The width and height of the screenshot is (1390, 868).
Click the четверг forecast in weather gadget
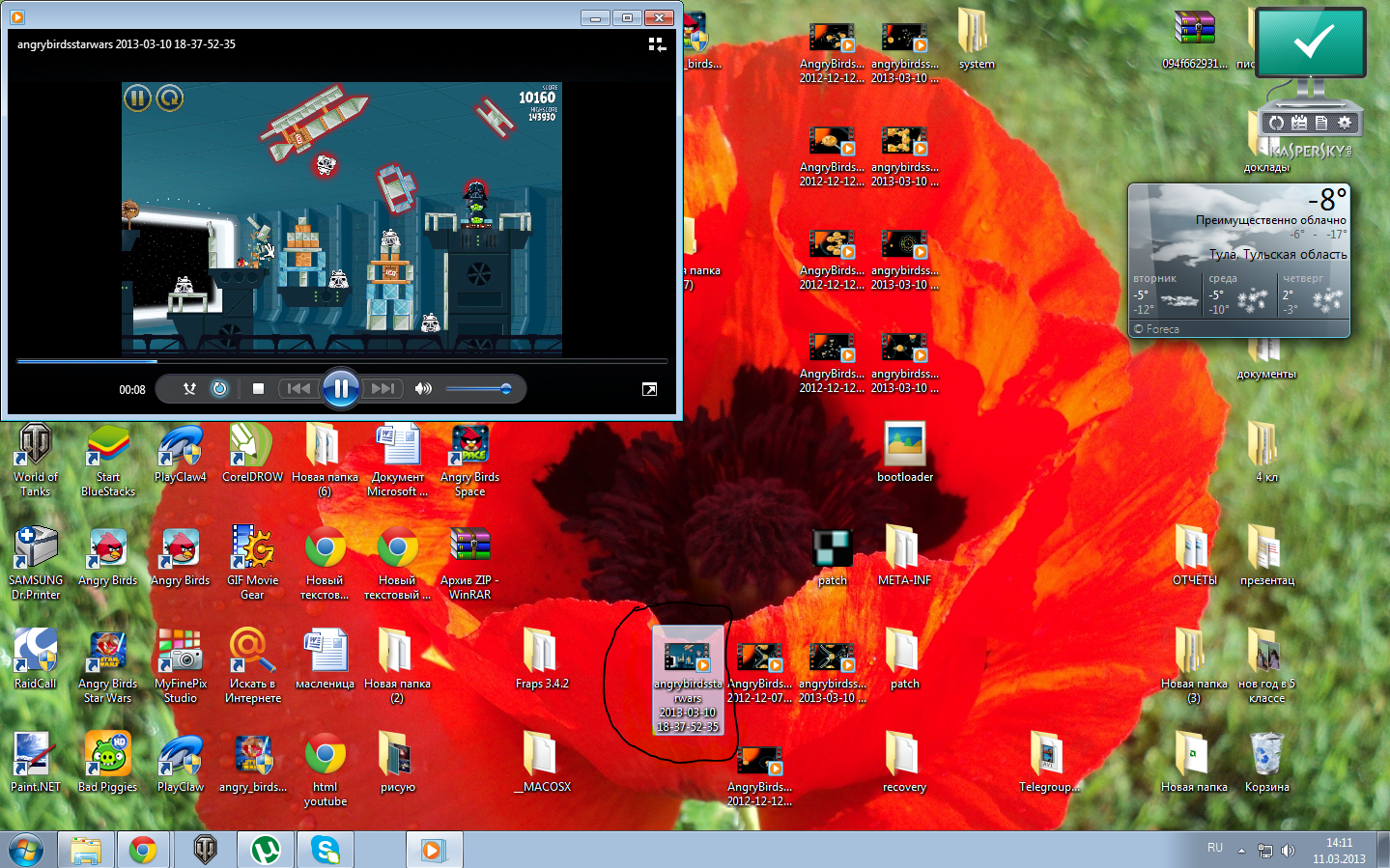click(1313, 294)
